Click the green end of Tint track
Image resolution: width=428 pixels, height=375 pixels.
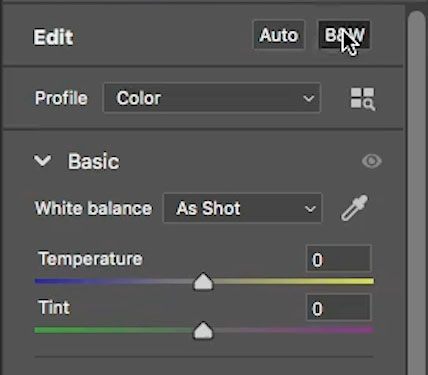[43, 330]
